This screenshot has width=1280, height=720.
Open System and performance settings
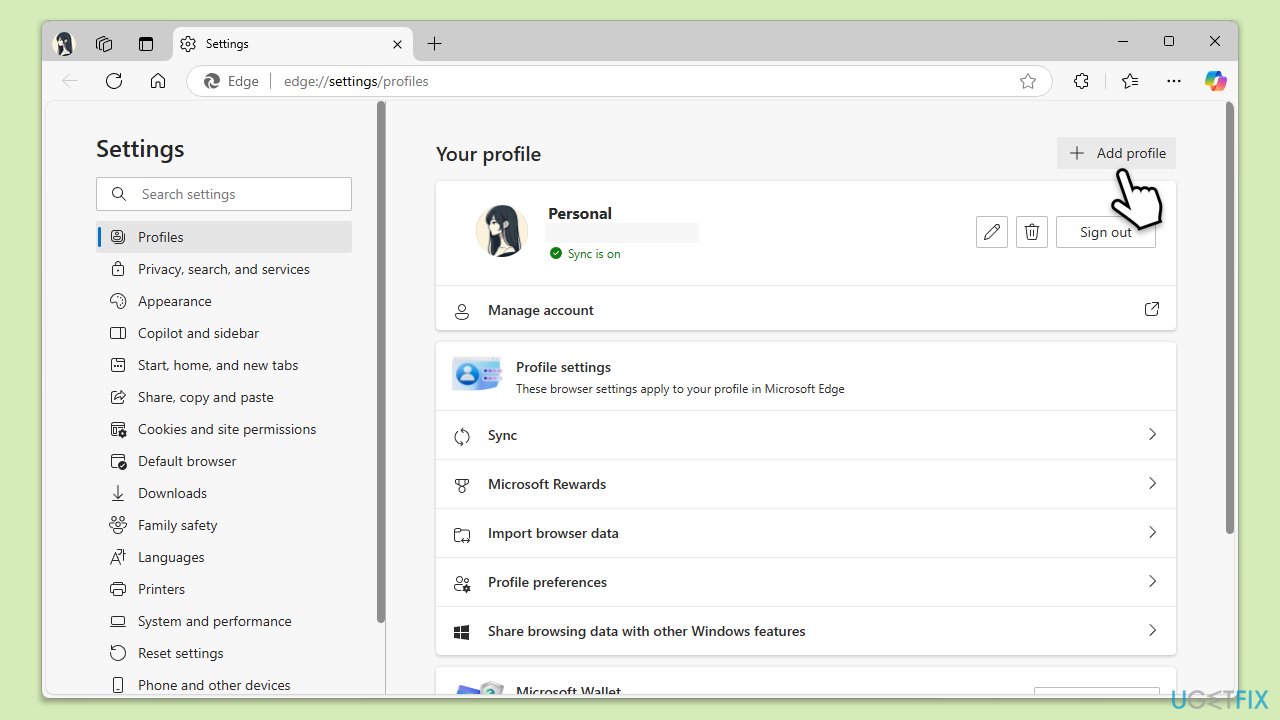[224, 621]
